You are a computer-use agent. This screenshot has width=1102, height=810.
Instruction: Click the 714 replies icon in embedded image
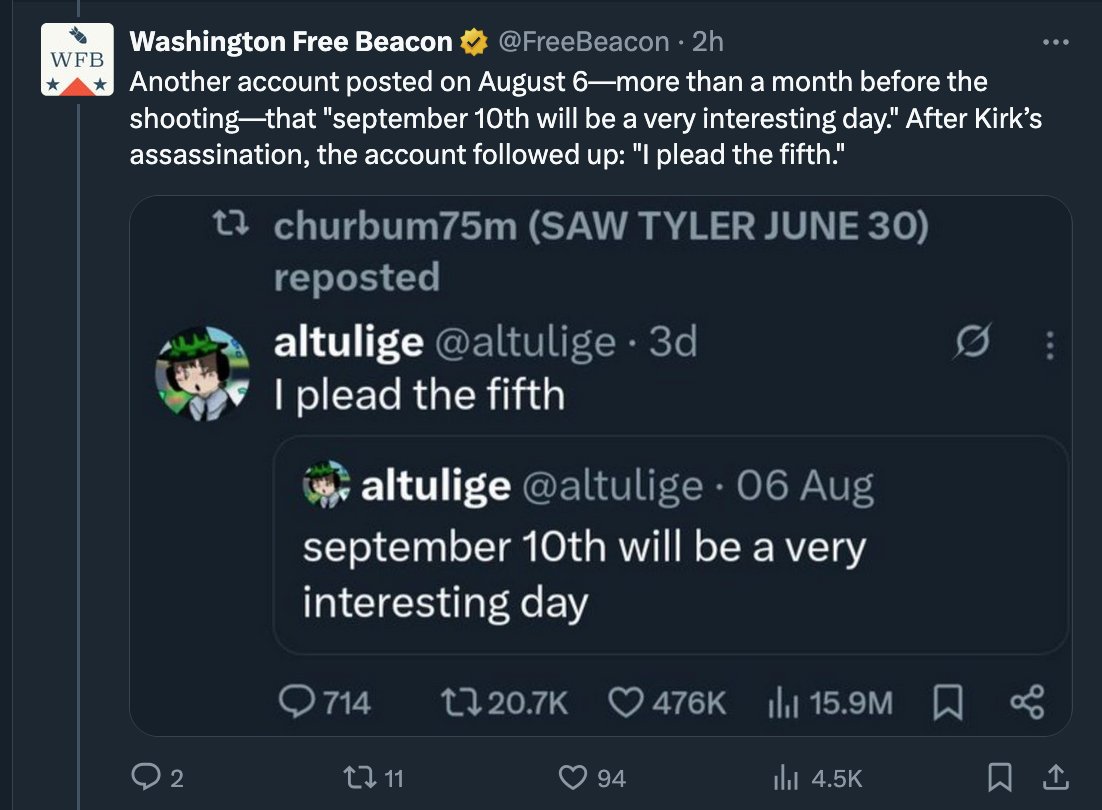click(x=297, y=702)
